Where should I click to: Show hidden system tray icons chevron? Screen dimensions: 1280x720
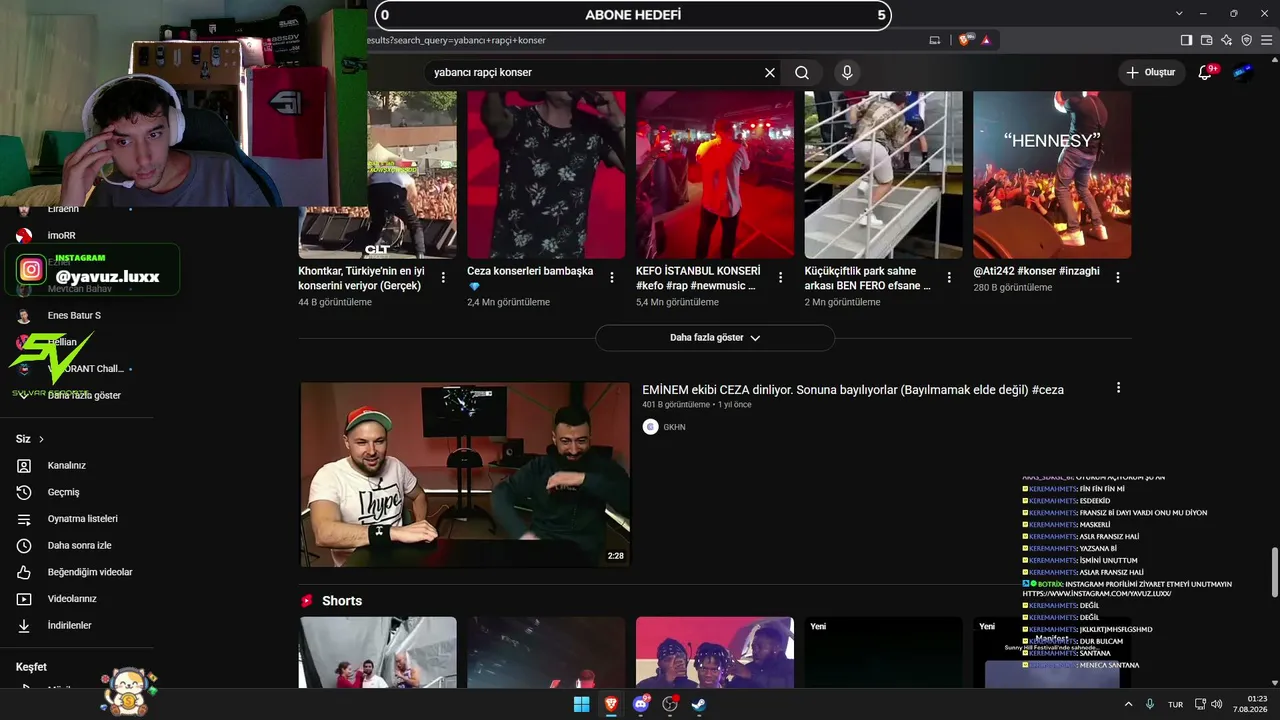click(x=1129, y=704)
